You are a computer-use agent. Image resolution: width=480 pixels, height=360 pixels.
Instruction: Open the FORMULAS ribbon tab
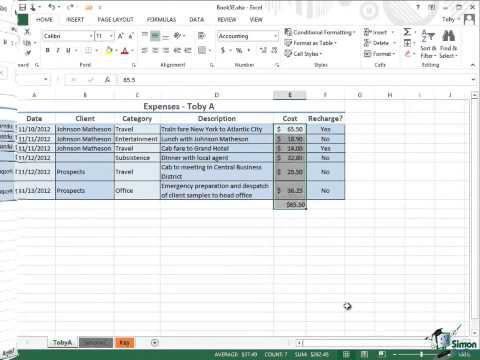(x=161, y=20)
